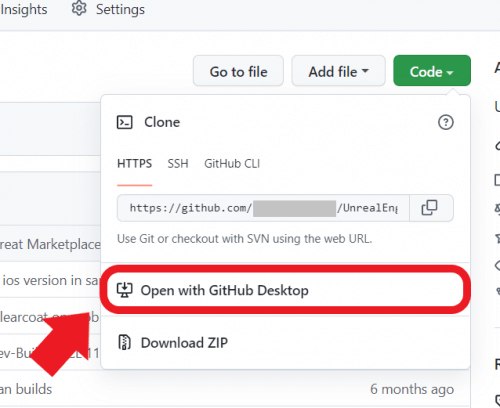Expand the Add file dropdown
Screen dimensions: 500x408
(x=338, y=71)
